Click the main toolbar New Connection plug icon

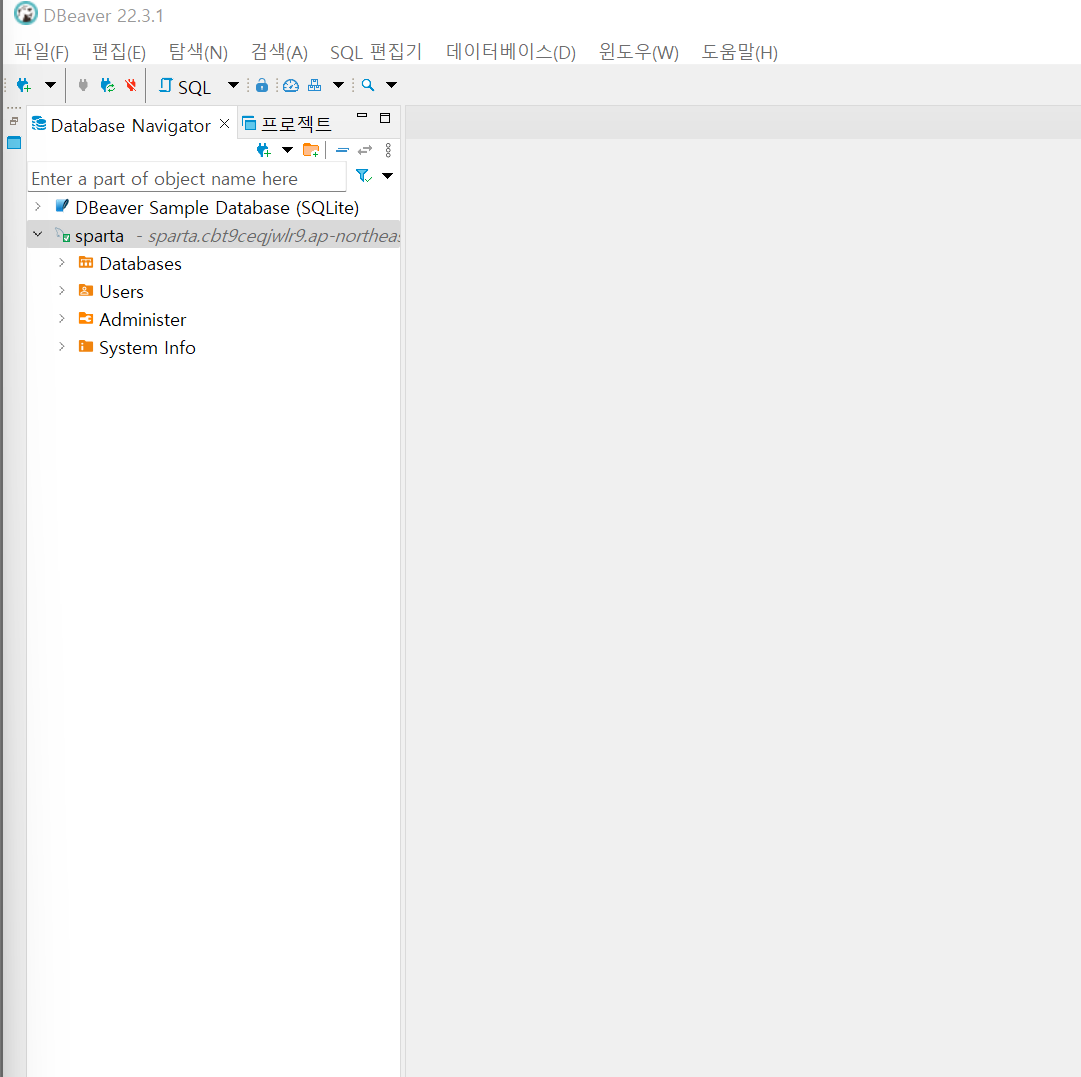pos(24,85)
